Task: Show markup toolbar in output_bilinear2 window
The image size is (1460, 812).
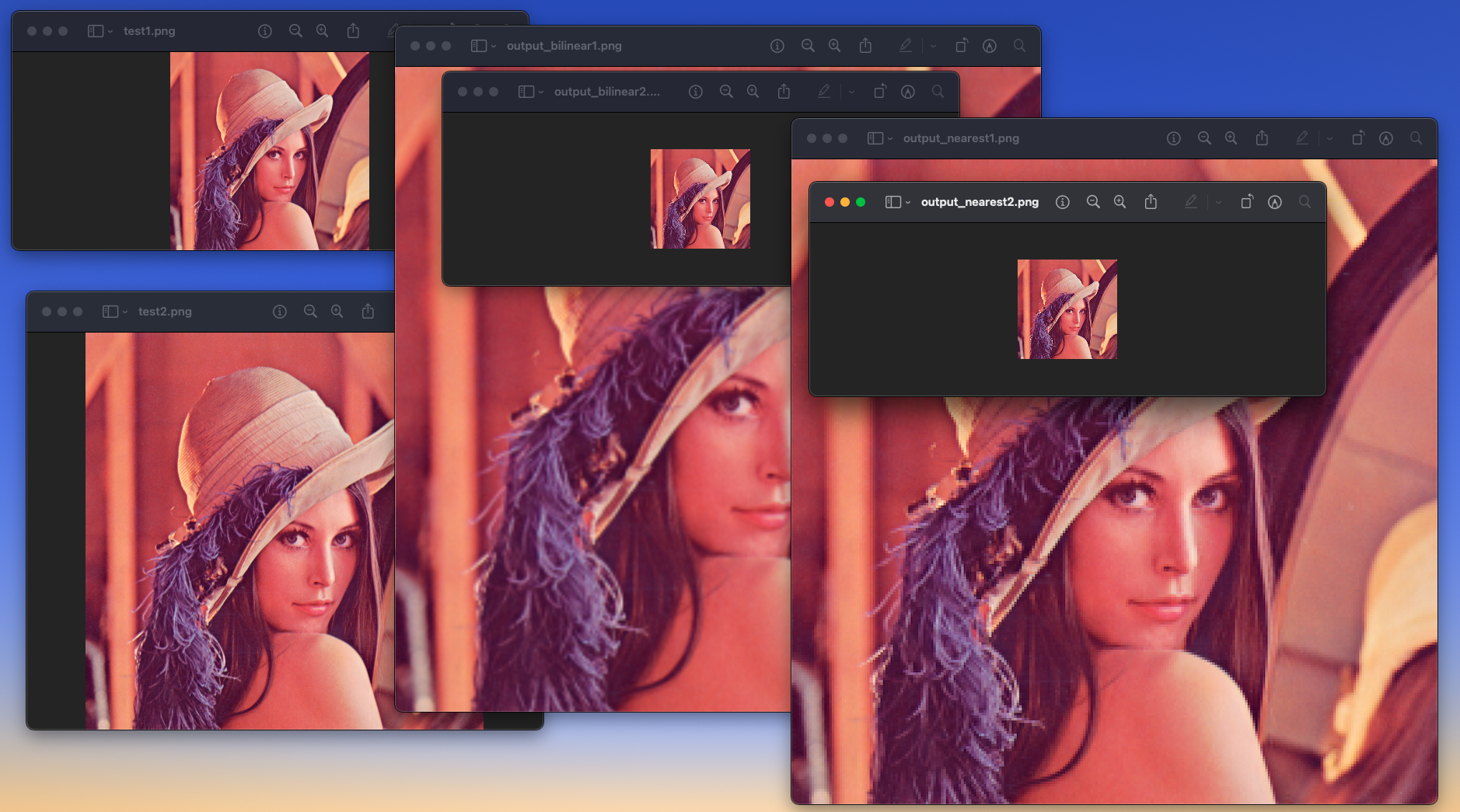Action: [x=908, y=92]
